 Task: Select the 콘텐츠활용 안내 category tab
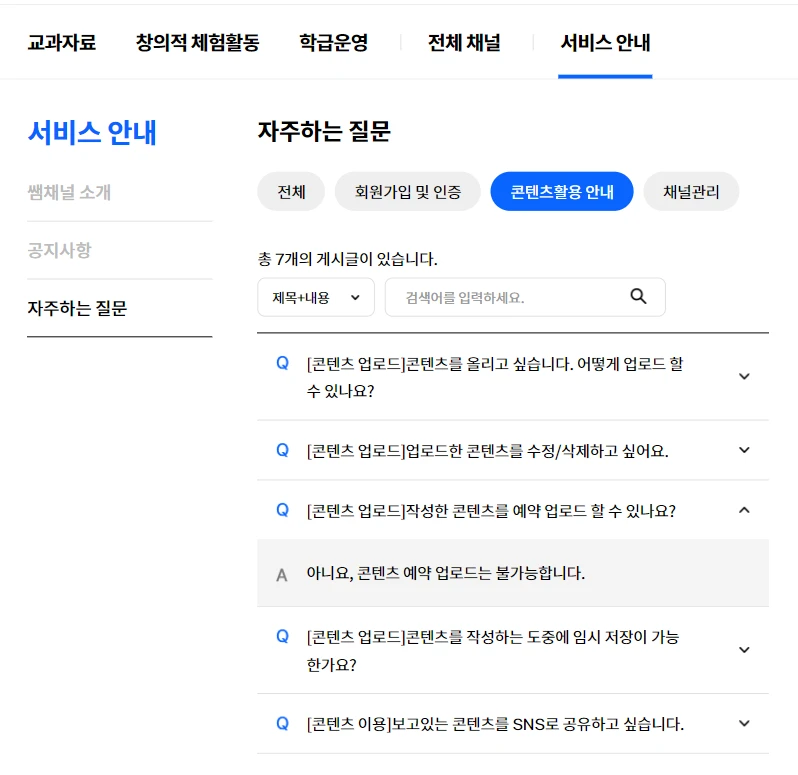point(562,191)
